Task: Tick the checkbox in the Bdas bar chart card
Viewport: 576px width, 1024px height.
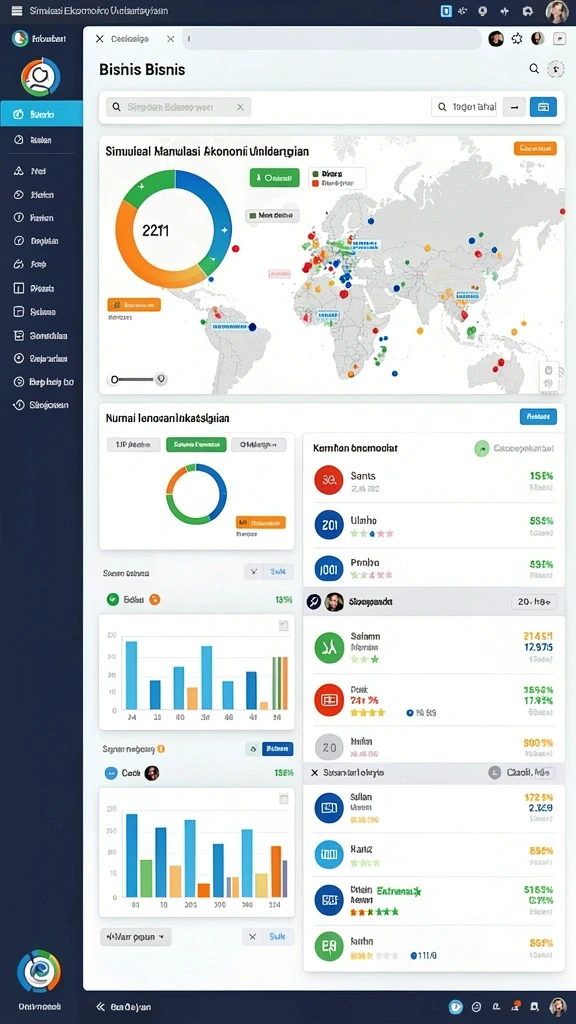Action: 283,626
